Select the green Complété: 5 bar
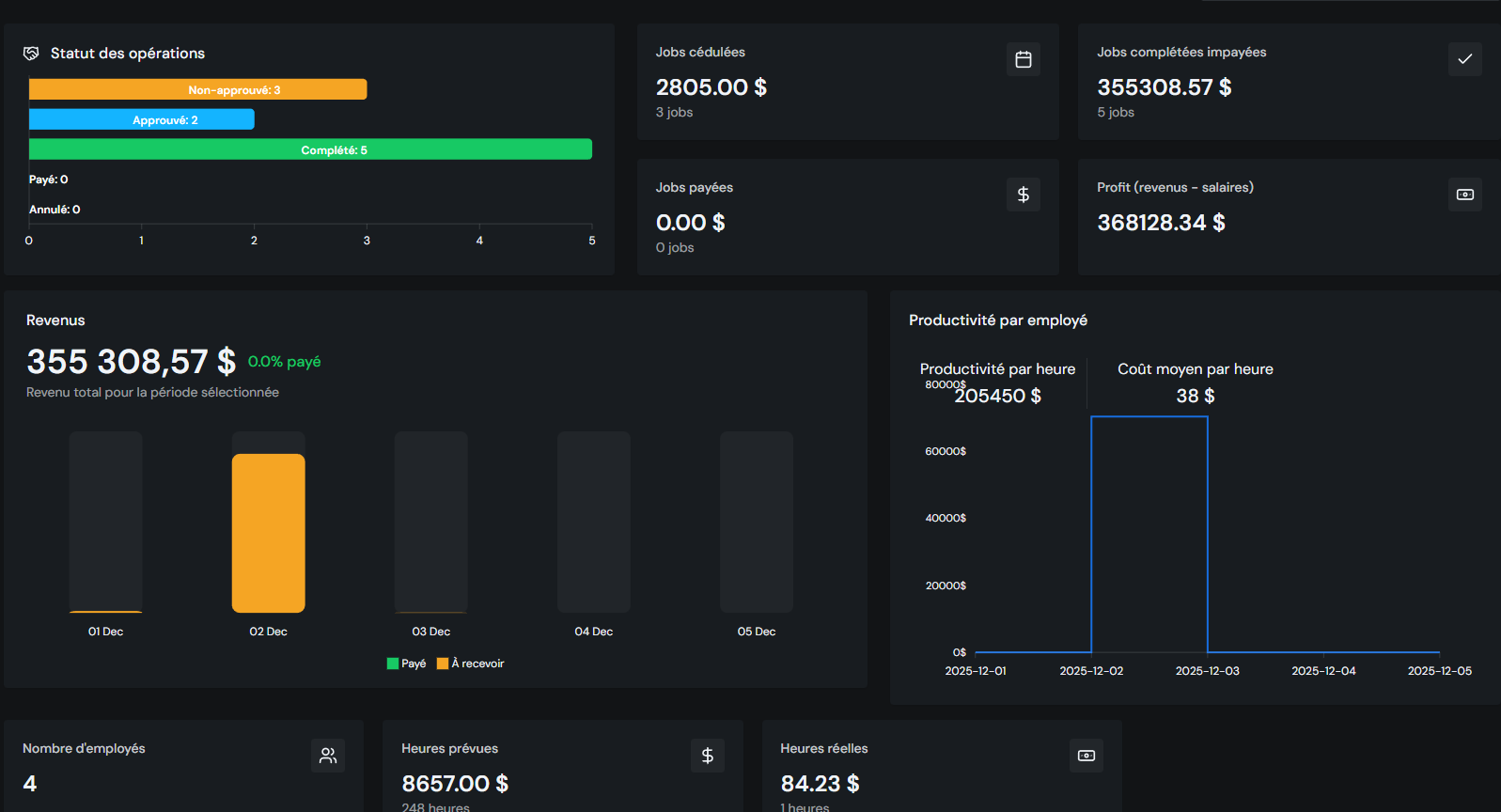 click(310, 149)
